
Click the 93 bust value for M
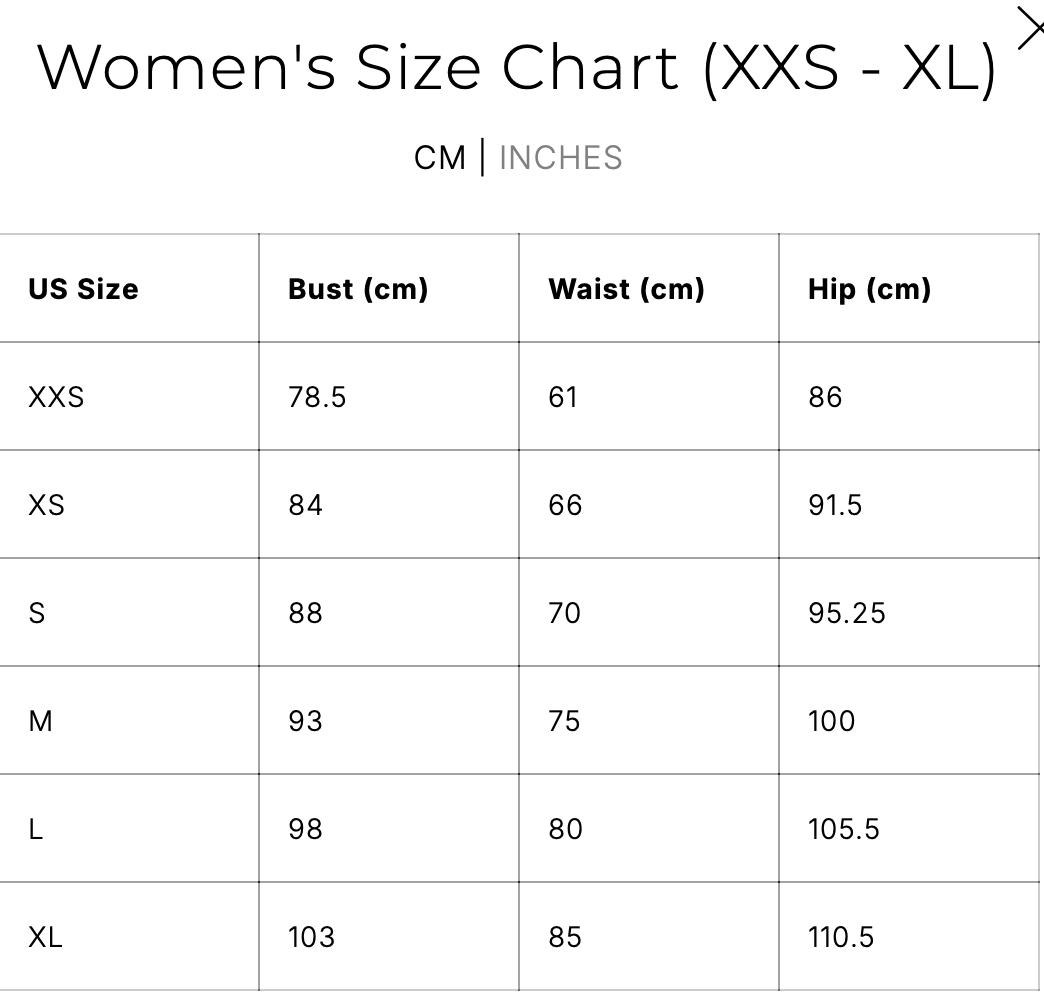[305, 721]
